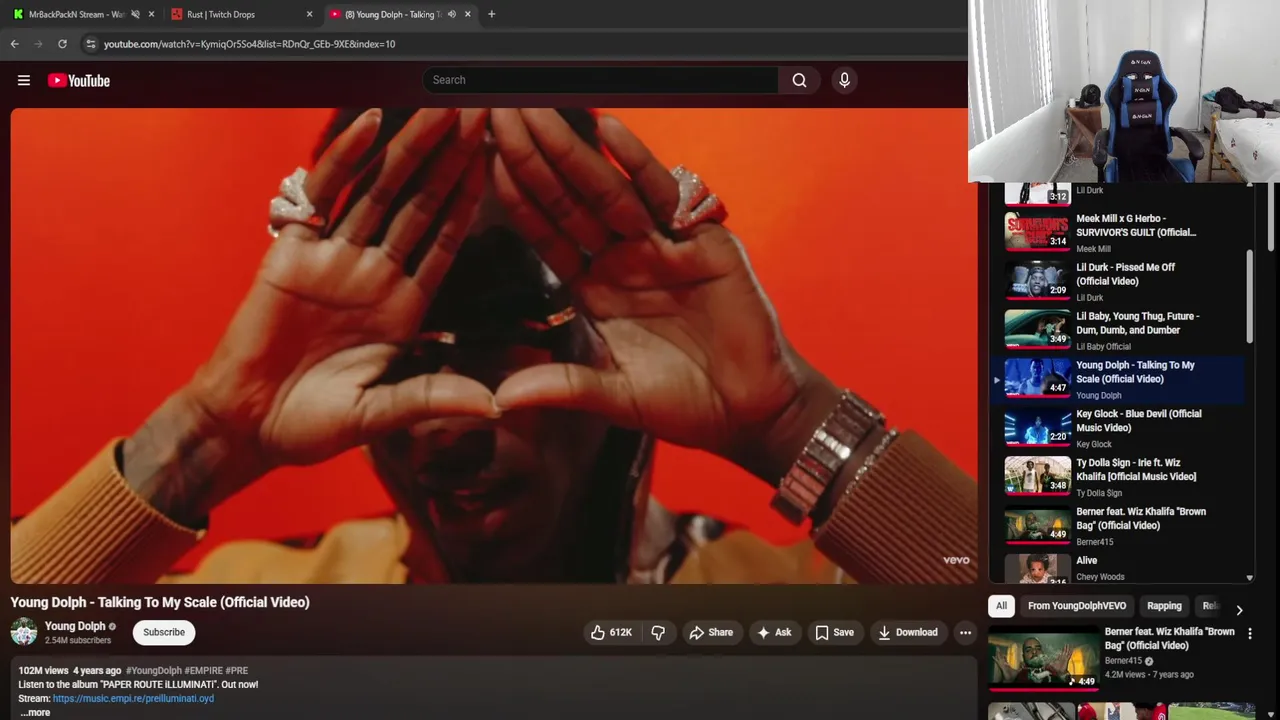This screenshot has width=1280, height=720.
Task: Open the YouTube hamburger guide menu
Action: point(24,80)
